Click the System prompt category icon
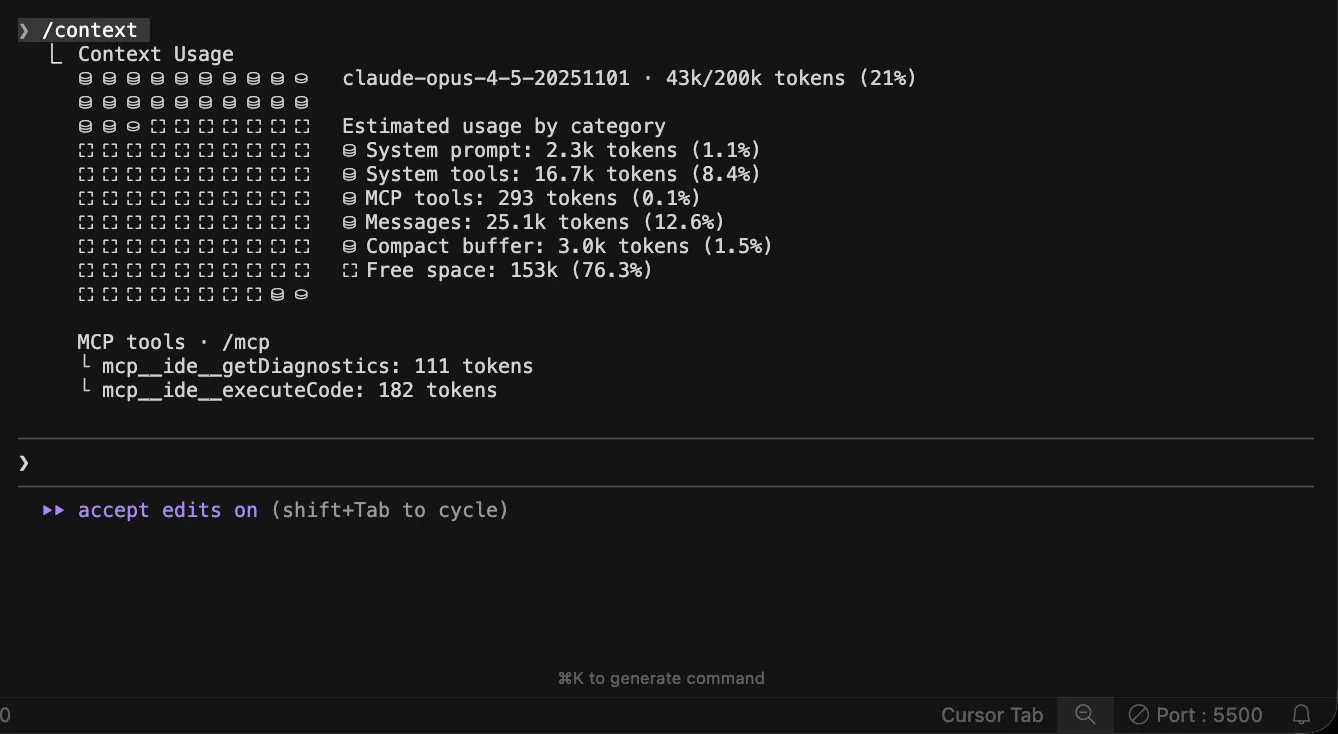This screenshot has height=734, width=1338. pyautogui.click(x=349, y=150)
